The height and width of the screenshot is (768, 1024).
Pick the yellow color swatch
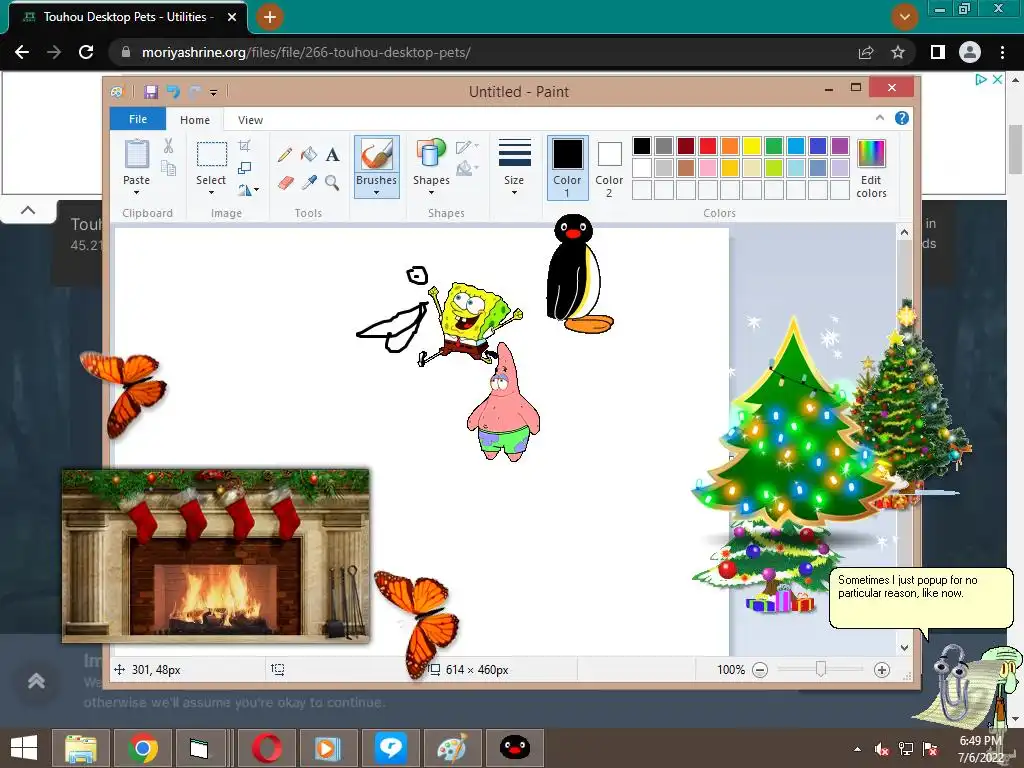752,146
